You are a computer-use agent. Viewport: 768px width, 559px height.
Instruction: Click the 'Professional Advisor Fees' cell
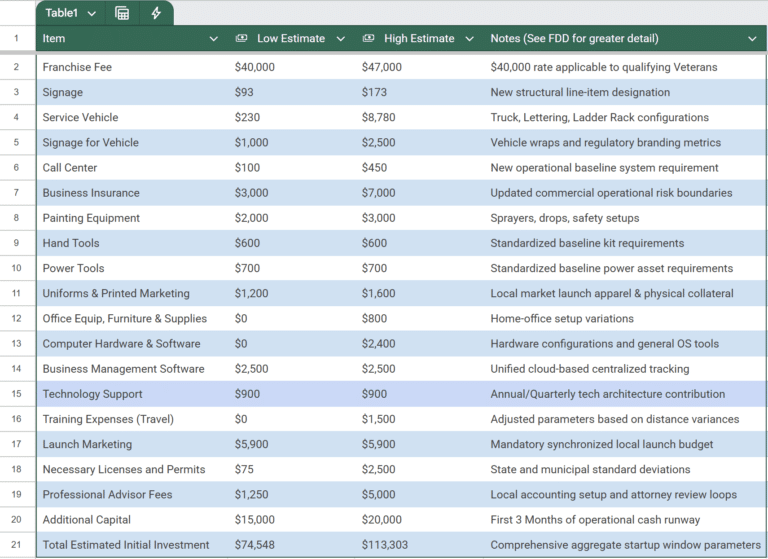(x=132, y=495)
